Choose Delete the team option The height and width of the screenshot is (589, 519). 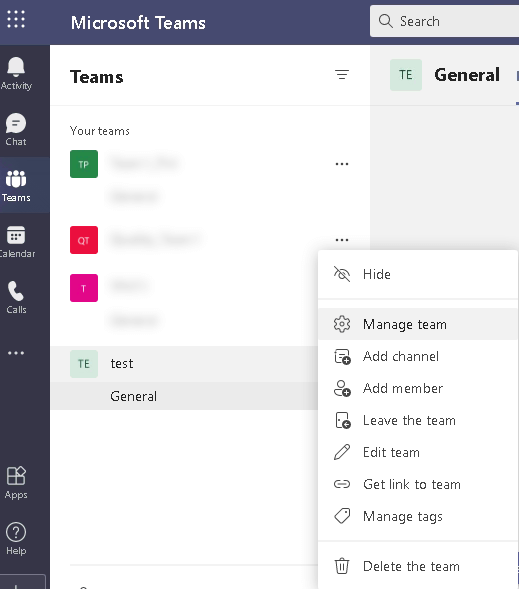coord(418,566)
